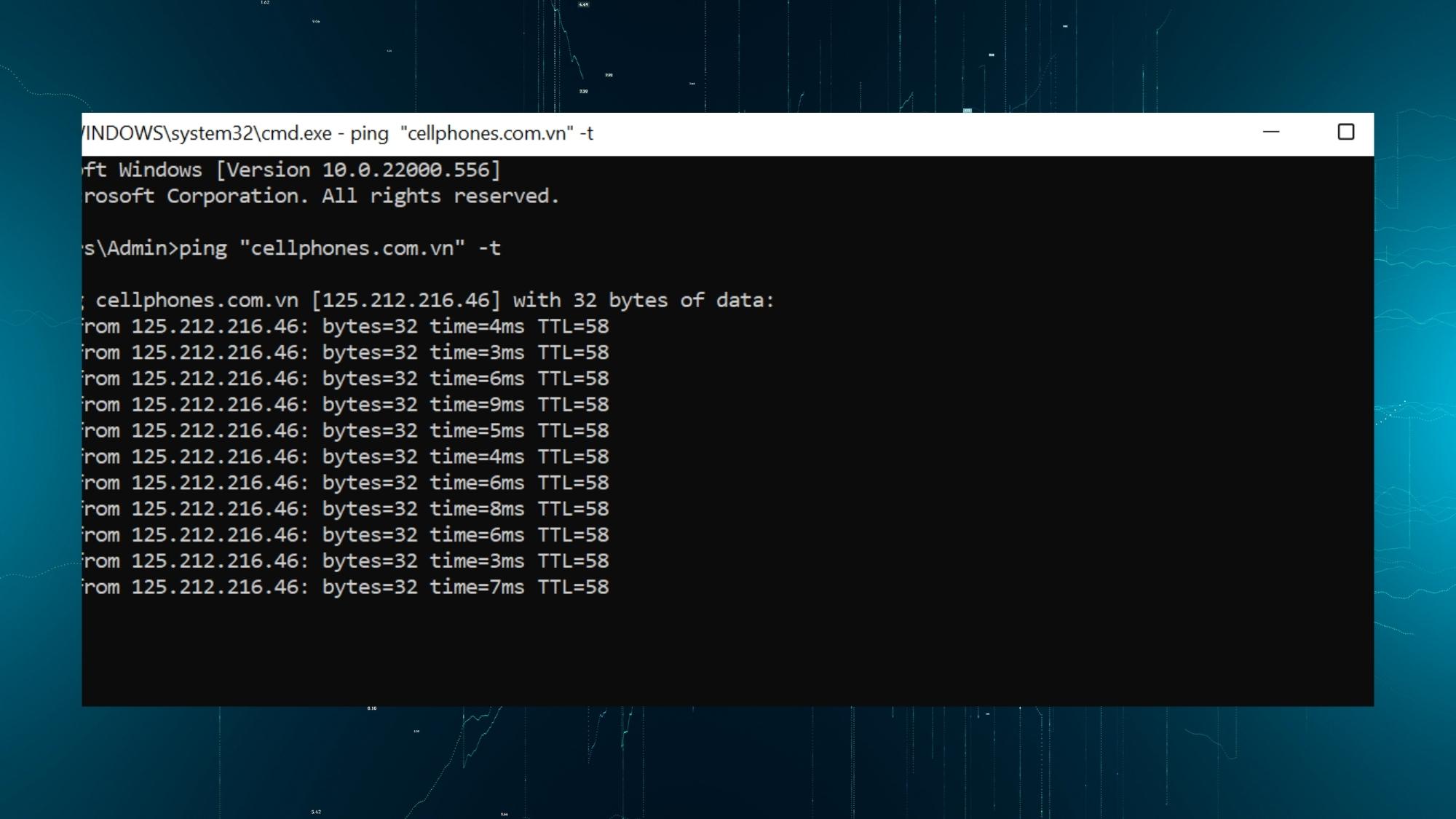Maximize the command prompt window
1456x819 pixels.
(x=1346, y=132)
